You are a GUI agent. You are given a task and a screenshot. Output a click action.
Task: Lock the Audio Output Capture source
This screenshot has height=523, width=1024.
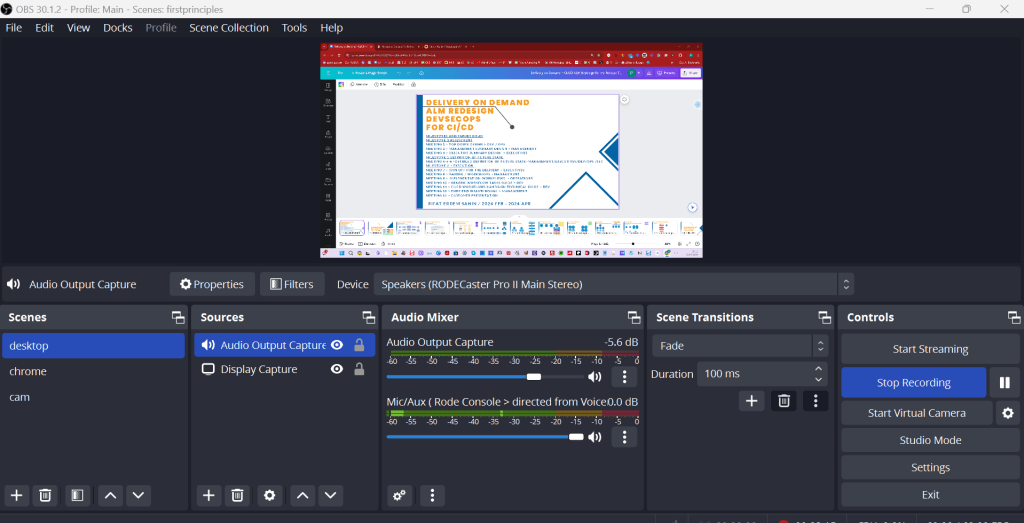(359, 345)
